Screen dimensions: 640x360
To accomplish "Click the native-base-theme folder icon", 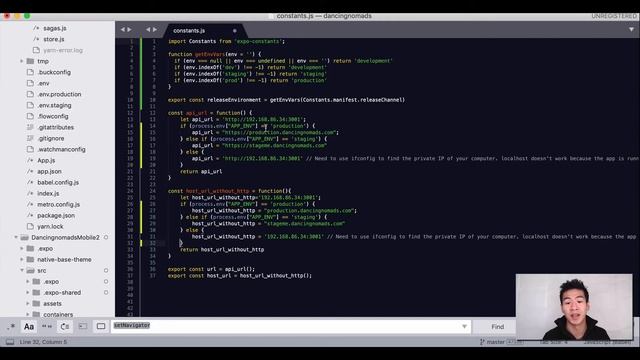I will pos(30,260).
